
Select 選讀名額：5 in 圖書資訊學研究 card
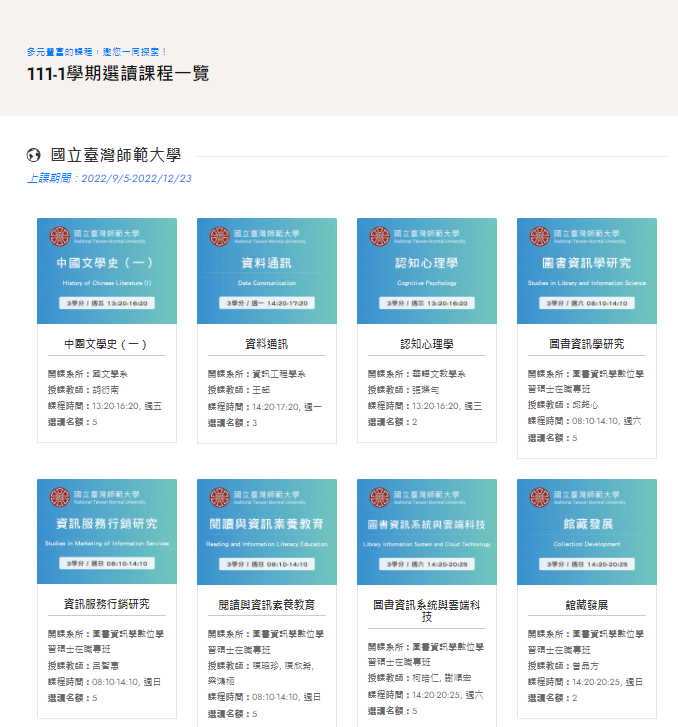(552, 438)
